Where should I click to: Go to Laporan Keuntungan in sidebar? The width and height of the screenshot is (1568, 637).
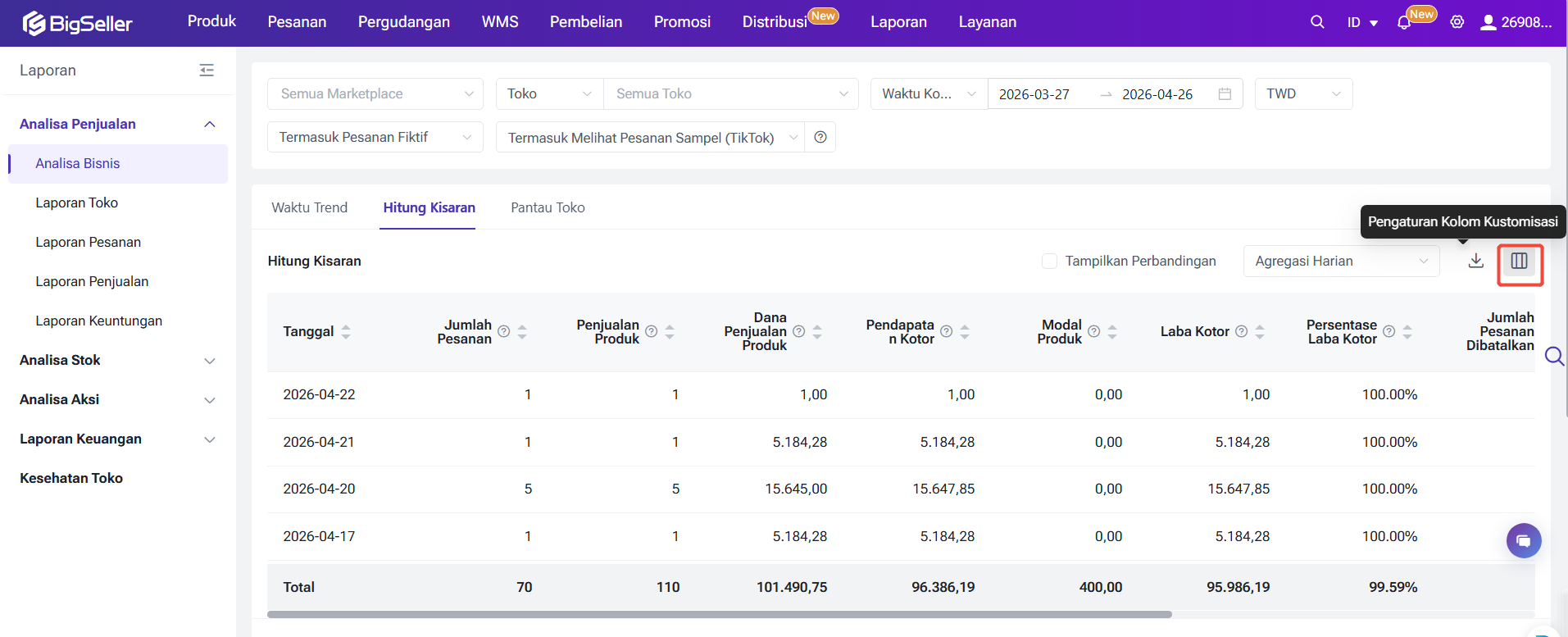(98, 321)
